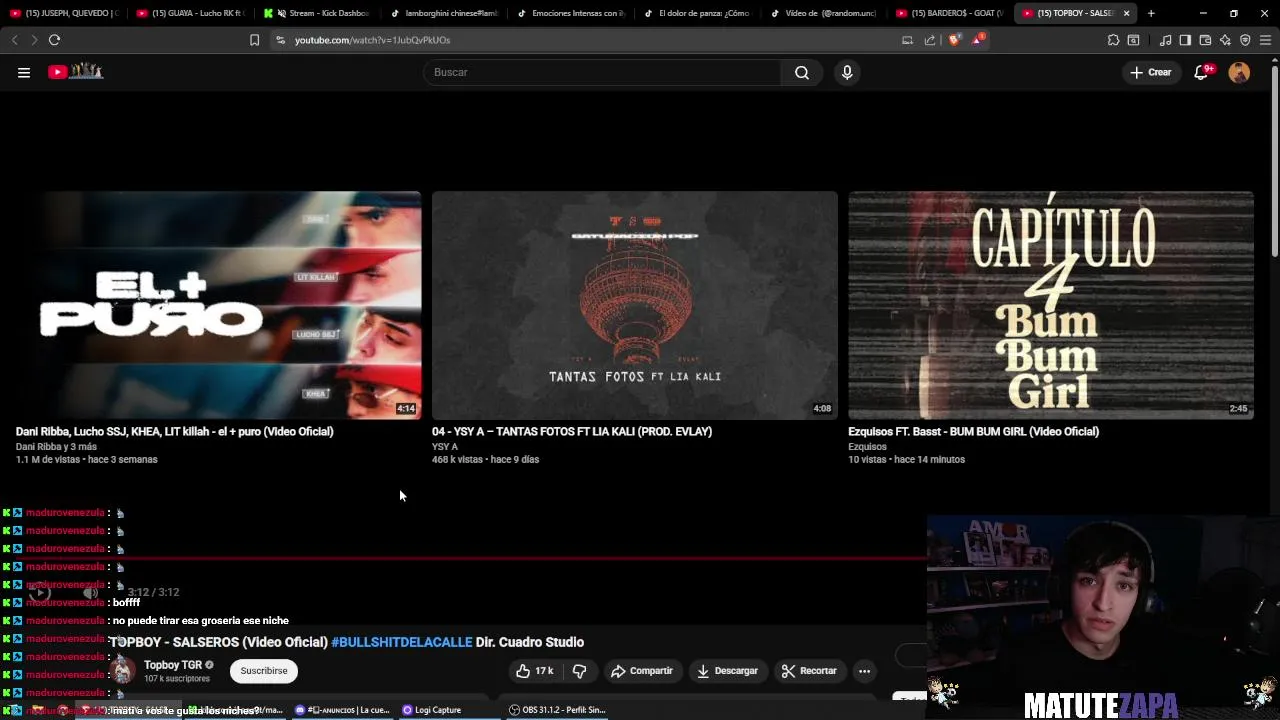The image size is (1280, 720).
Task: Toggle the browser sidebar panel icon
Action: 1185,40
